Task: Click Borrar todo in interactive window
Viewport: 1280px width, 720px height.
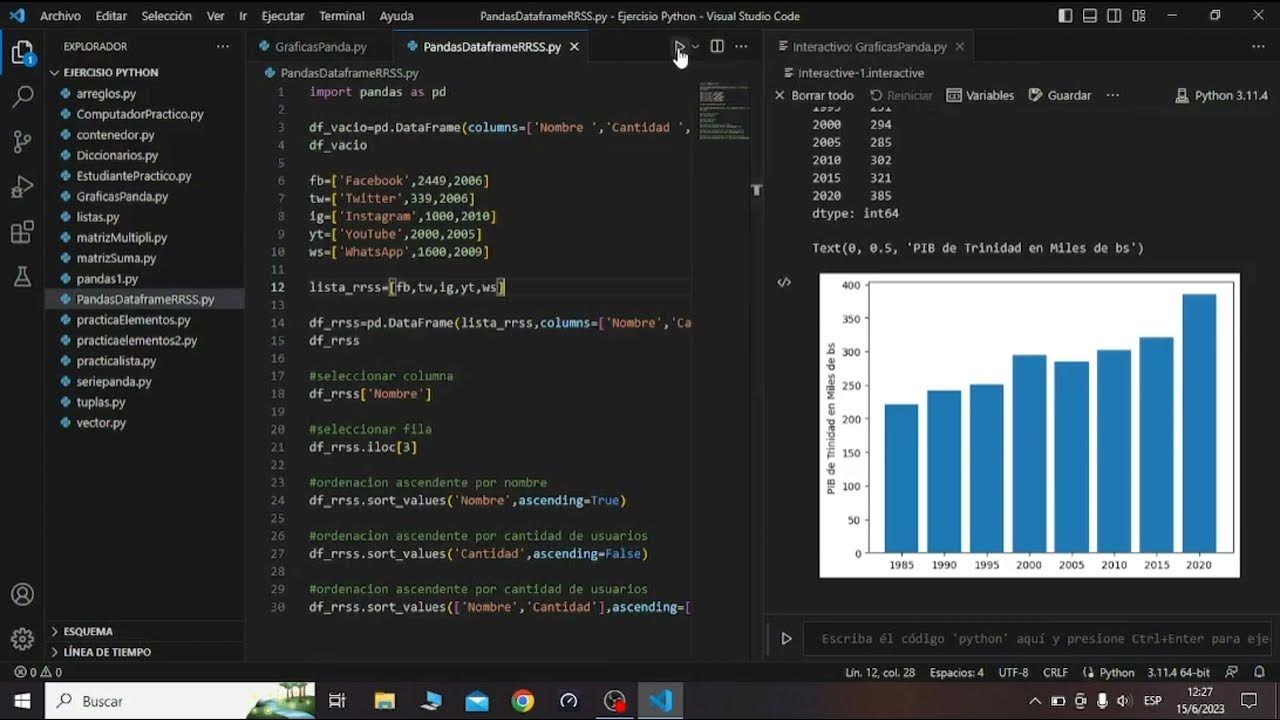Action: tap(814, 96)
